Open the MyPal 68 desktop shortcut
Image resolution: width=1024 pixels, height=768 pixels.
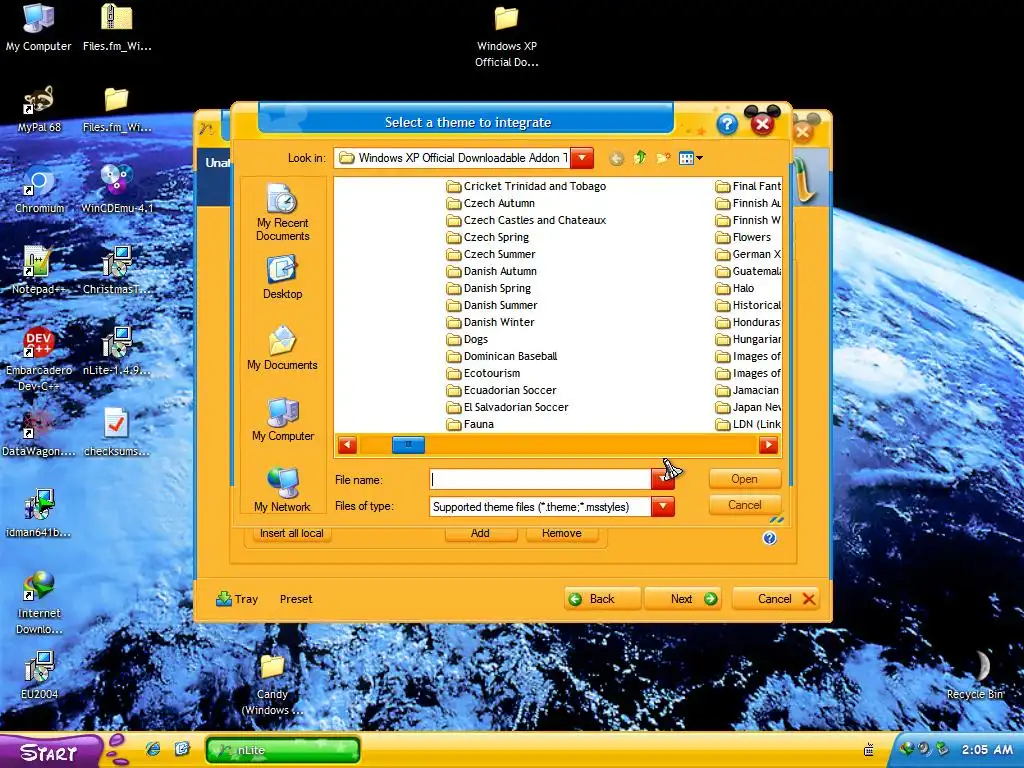(x=39, y=109)
